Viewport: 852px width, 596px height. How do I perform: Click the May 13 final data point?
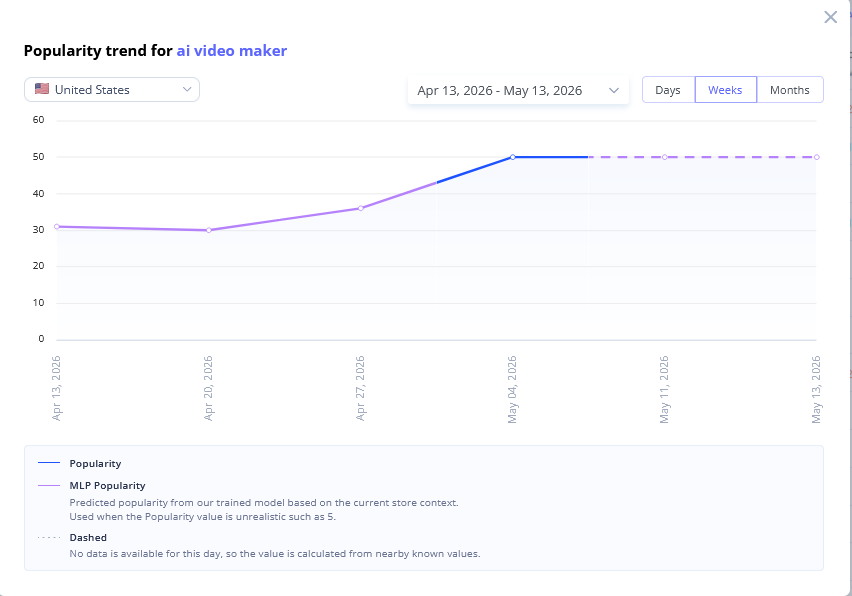(x=817, y=157)
